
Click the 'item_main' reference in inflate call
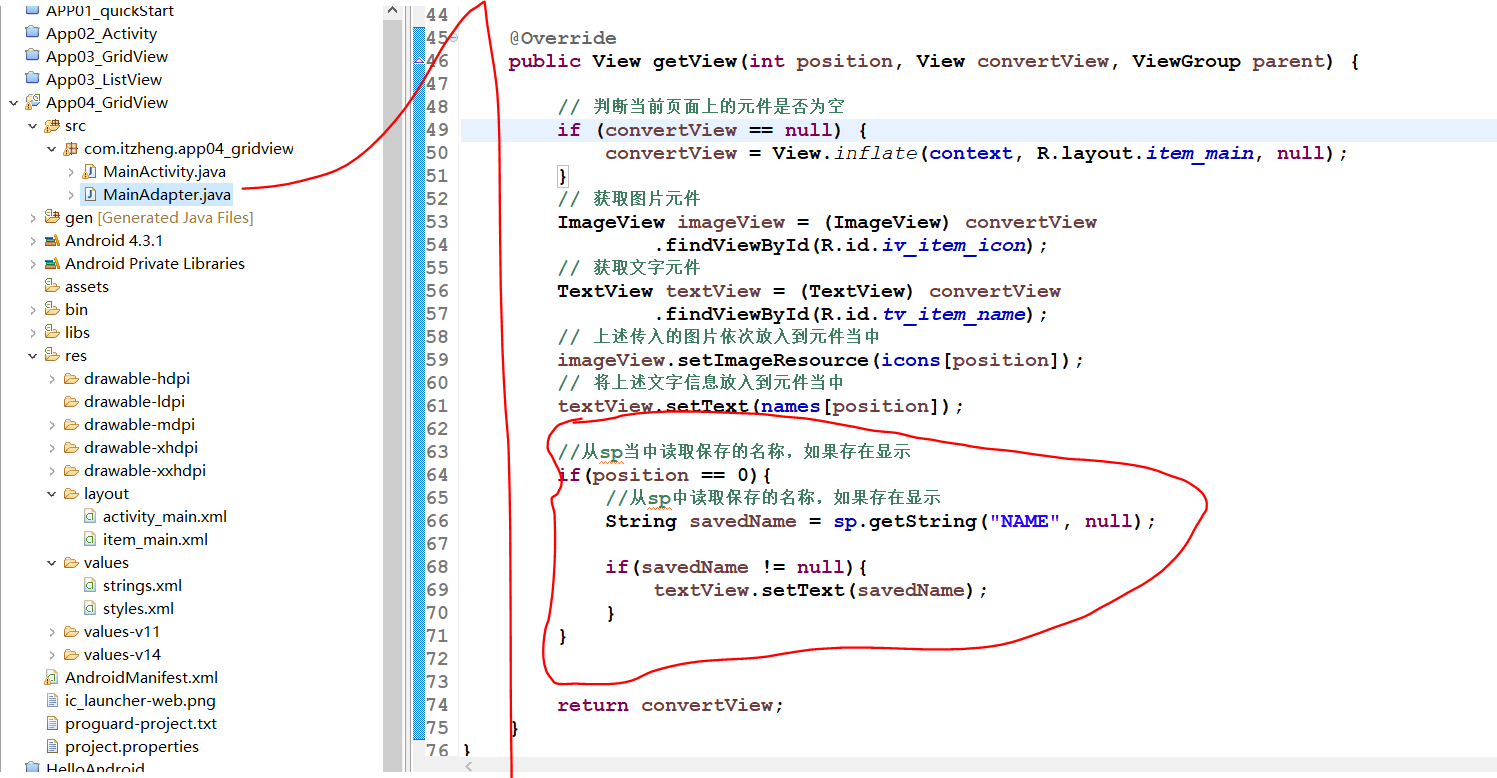1199,153
